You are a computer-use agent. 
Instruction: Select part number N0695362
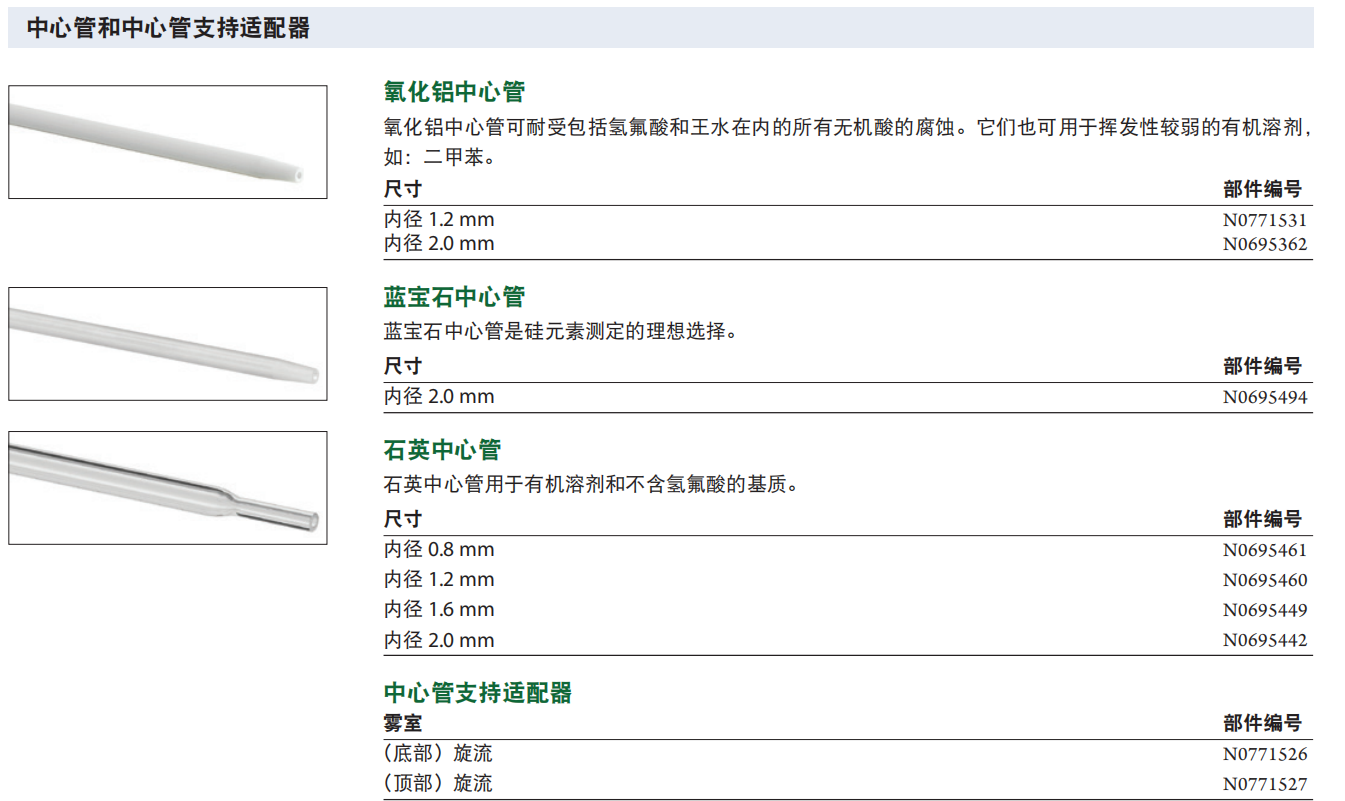pyautogui.click(x=1265, y=244)
